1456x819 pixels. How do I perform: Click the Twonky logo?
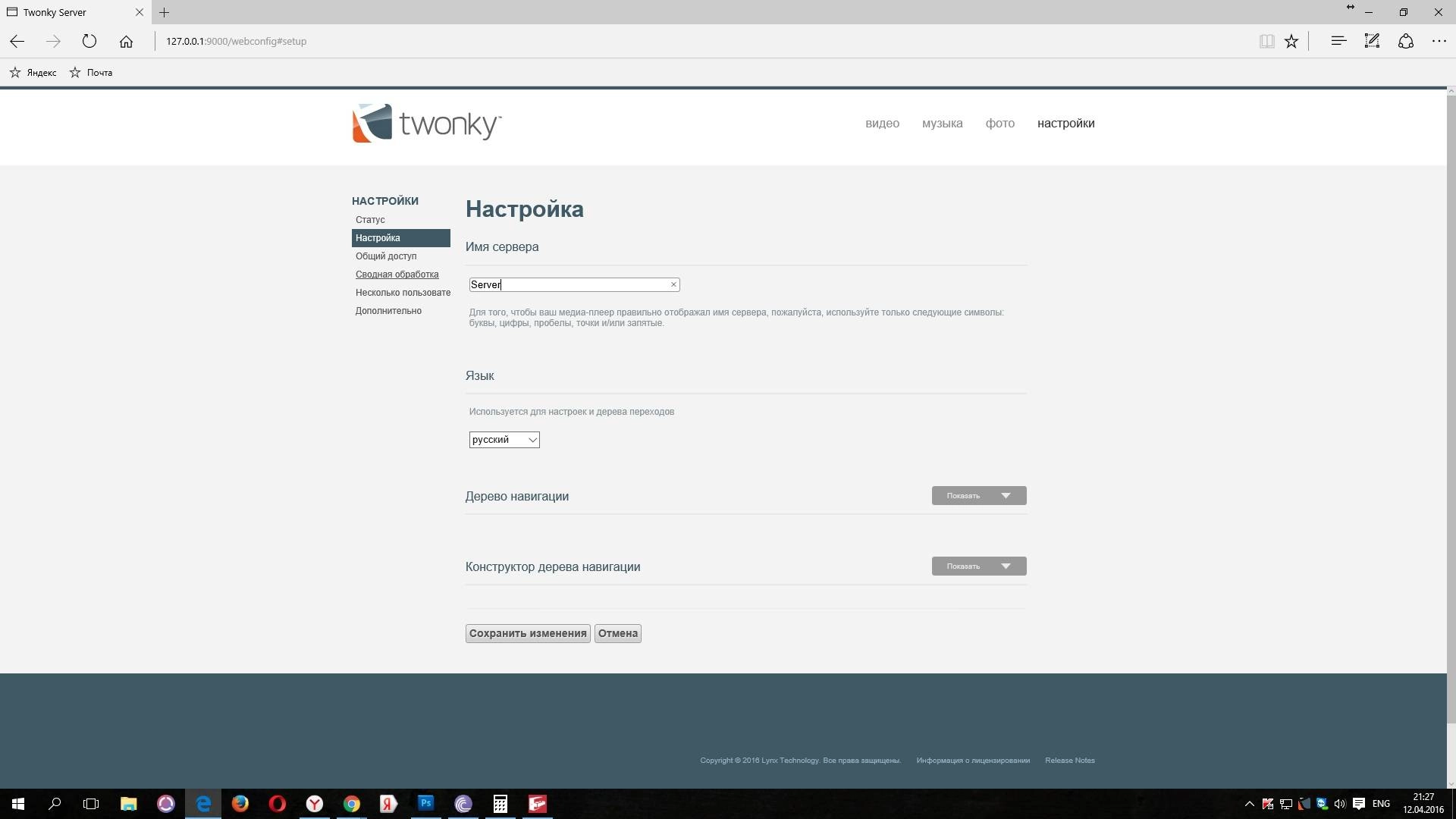point(427,123)
